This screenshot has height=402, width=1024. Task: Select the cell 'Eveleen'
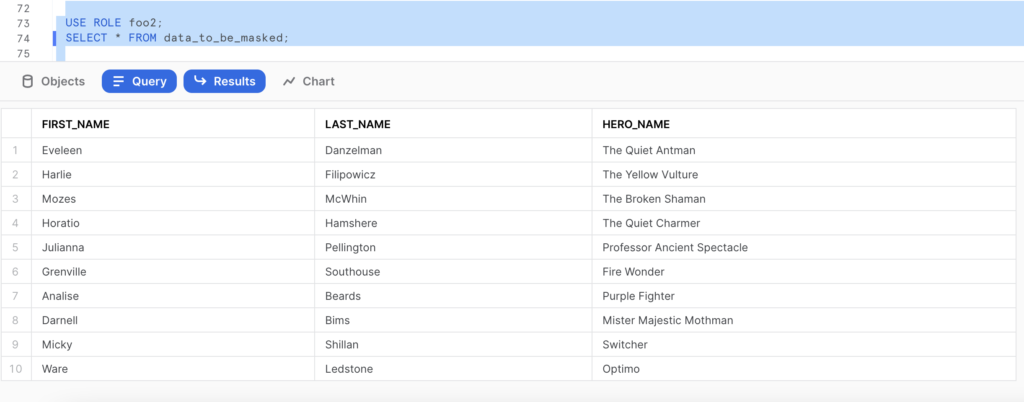[x=173, y=150]
